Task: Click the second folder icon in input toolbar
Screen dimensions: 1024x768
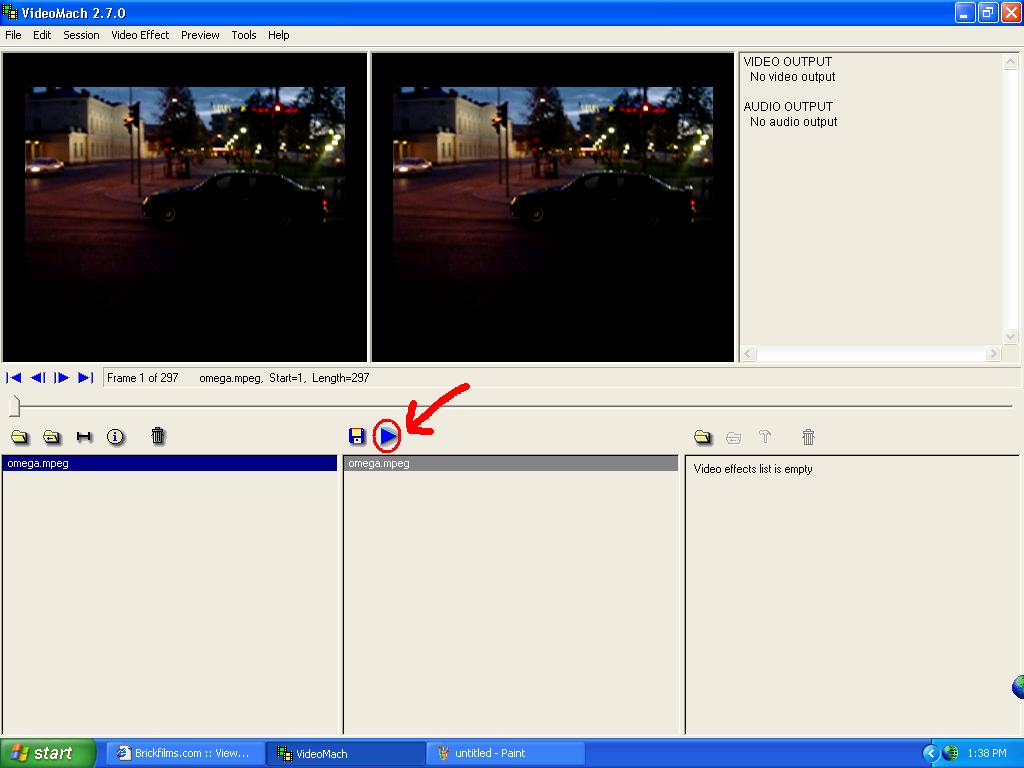Action: (52, 437)
